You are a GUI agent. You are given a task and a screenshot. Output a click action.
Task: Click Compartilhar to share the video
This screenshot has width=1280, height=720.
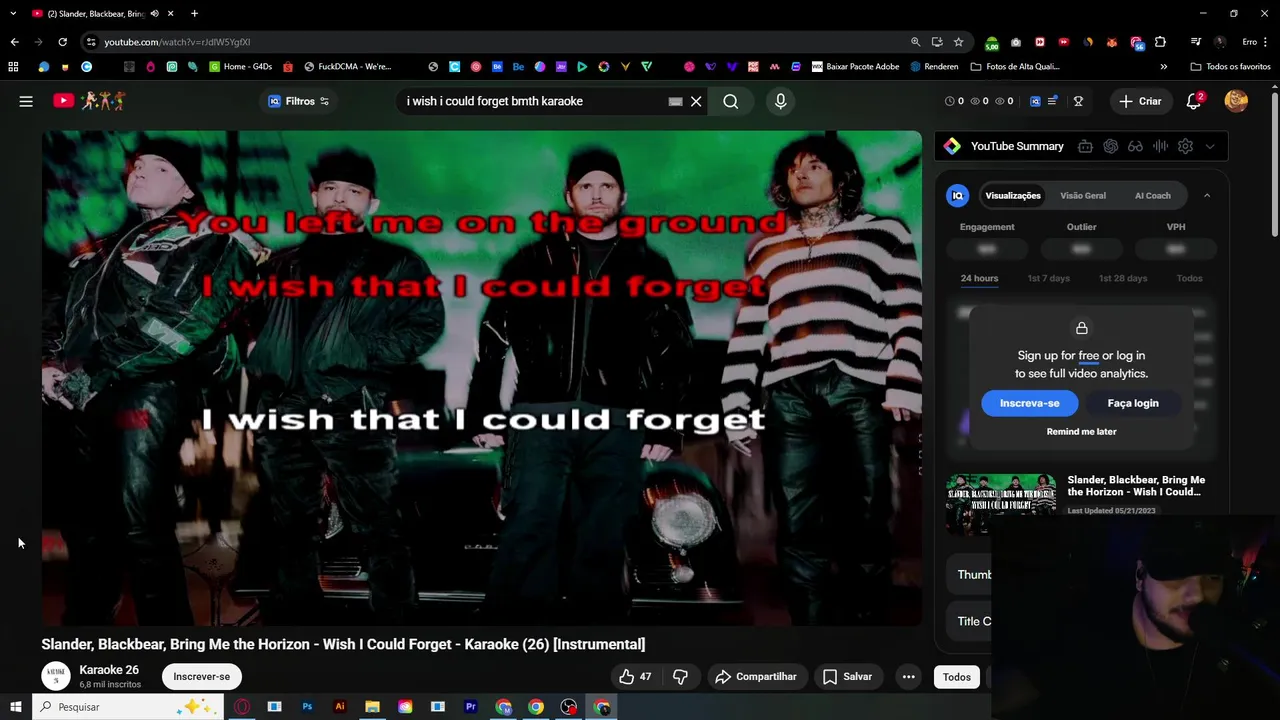(756, 677)
